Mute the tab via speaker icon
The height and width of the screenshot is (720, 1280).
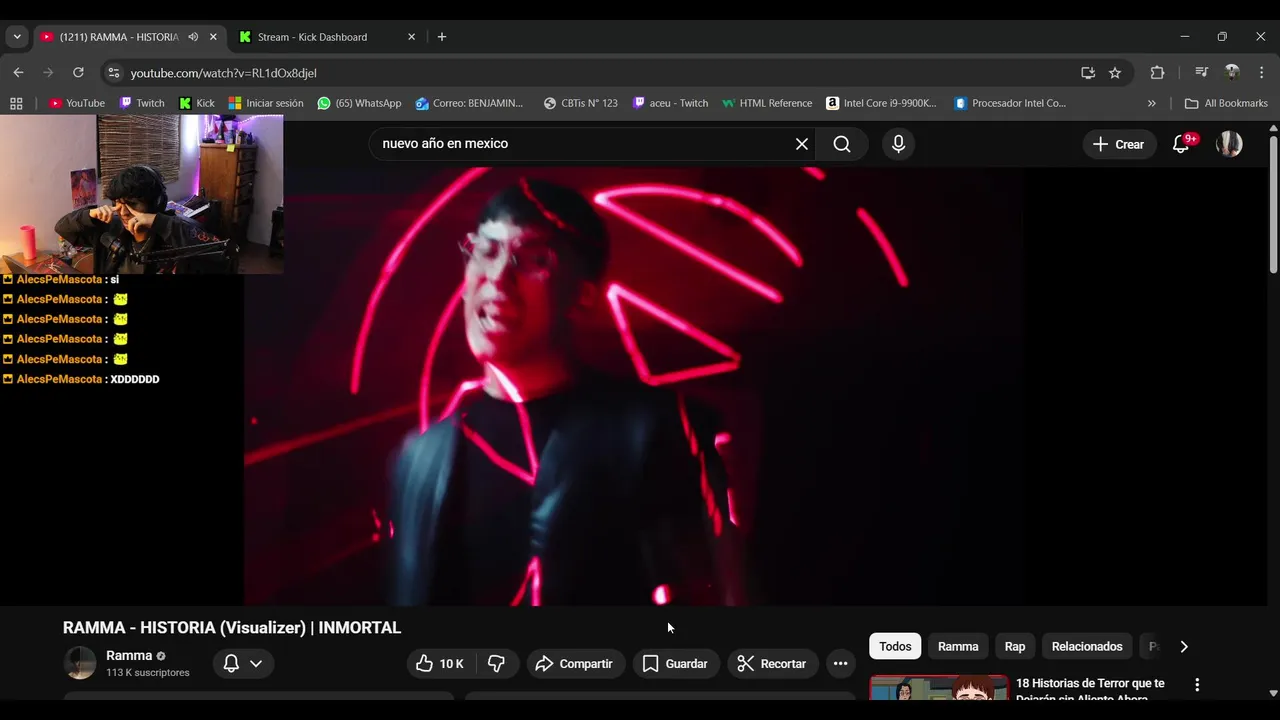coord(193,37)
